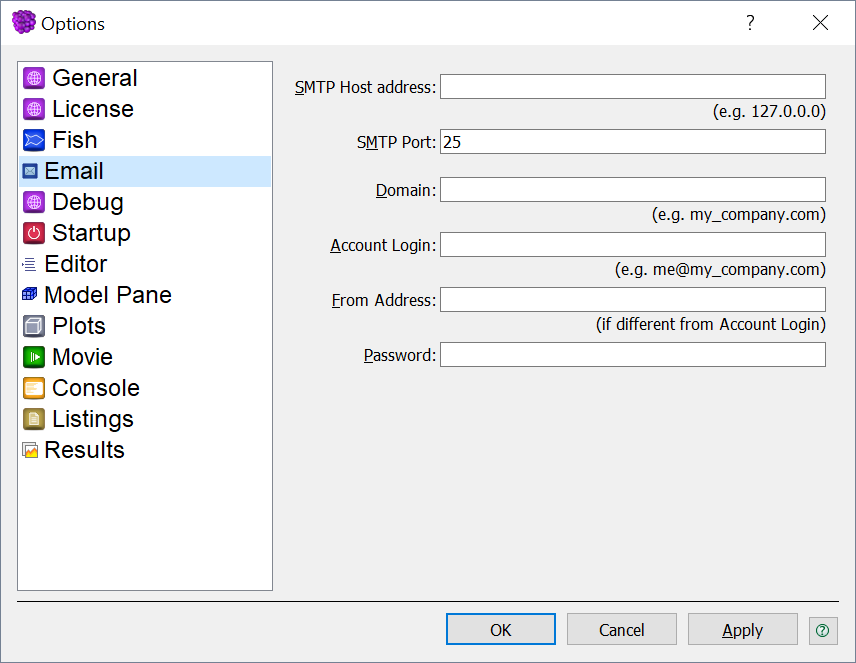
Task: Click into the Password field
Action: (x=633, y=355)
